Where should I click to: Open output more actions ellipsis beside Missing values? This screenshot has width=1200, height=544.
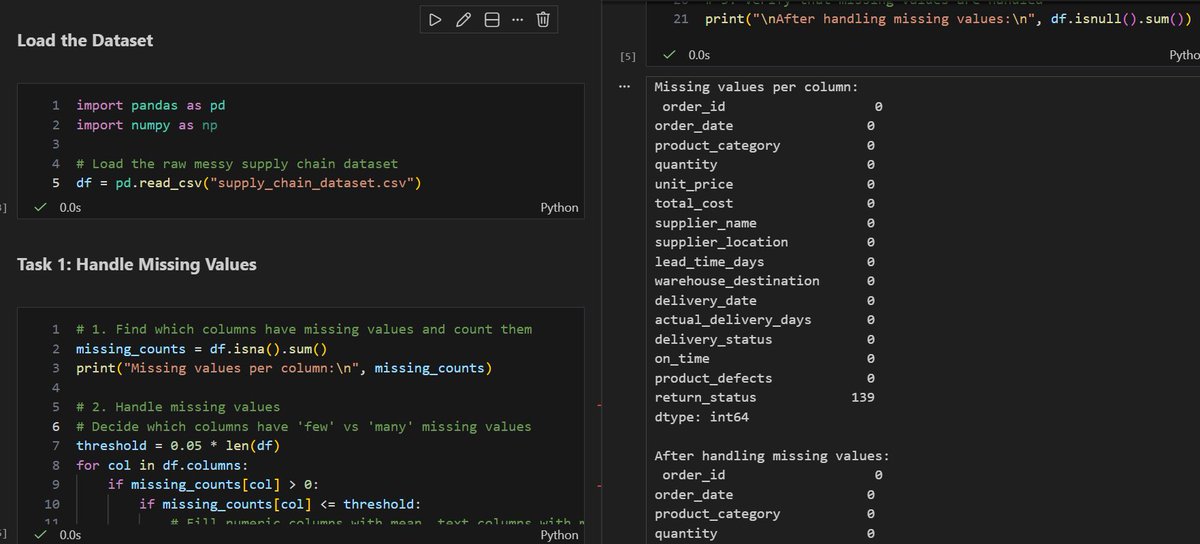pos(625,86)
